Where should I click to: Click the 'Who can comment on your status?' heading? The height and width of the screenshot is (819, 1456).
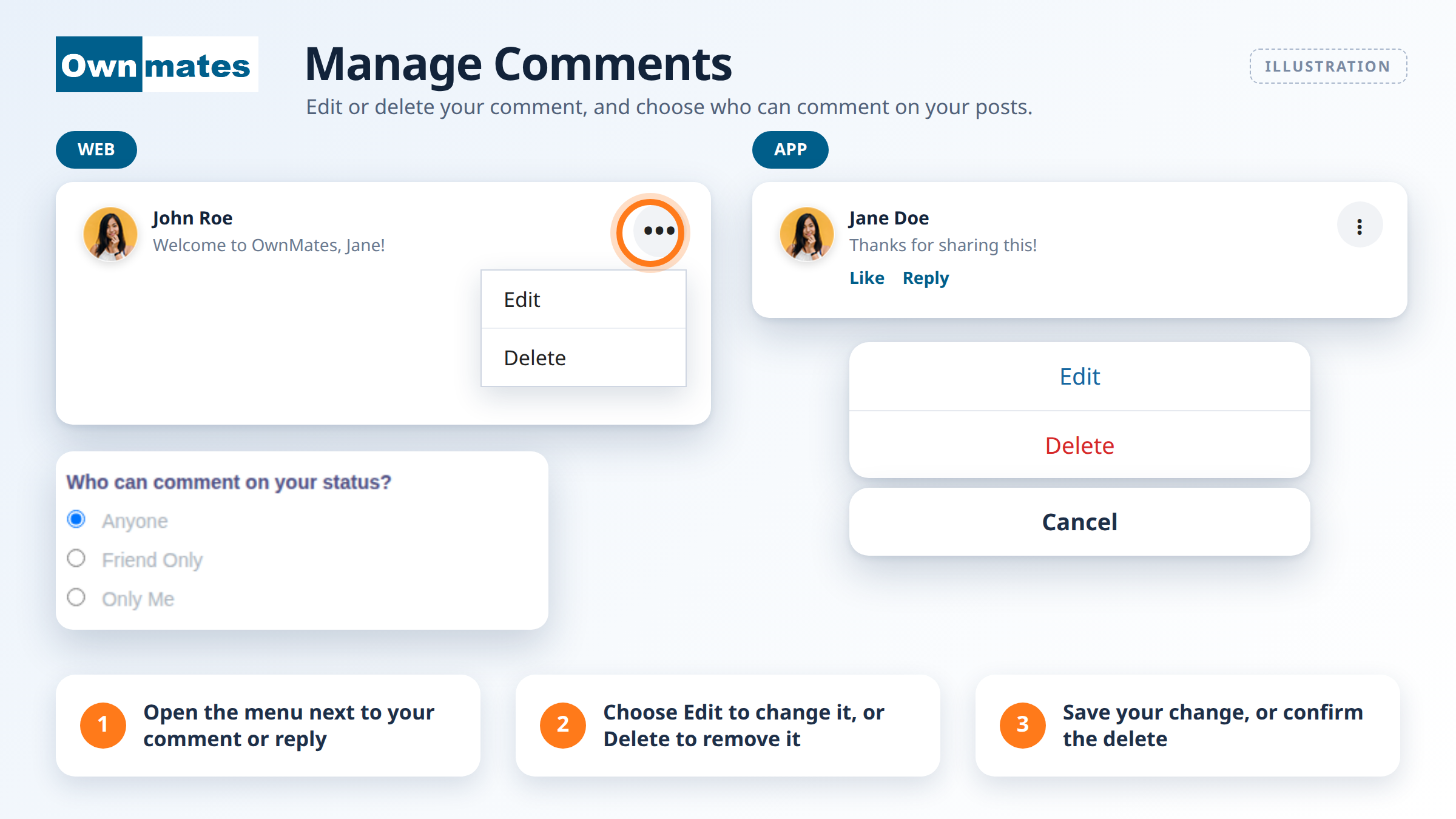229,482
